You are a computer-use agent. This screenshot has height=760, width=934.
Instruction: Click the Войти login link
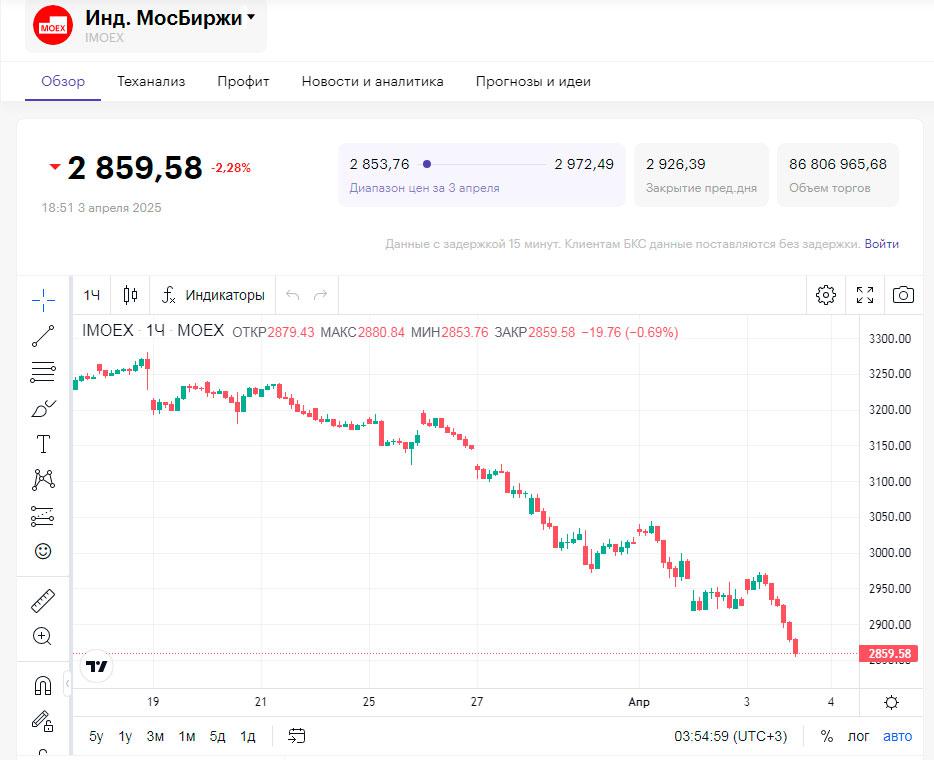point(882,244)
